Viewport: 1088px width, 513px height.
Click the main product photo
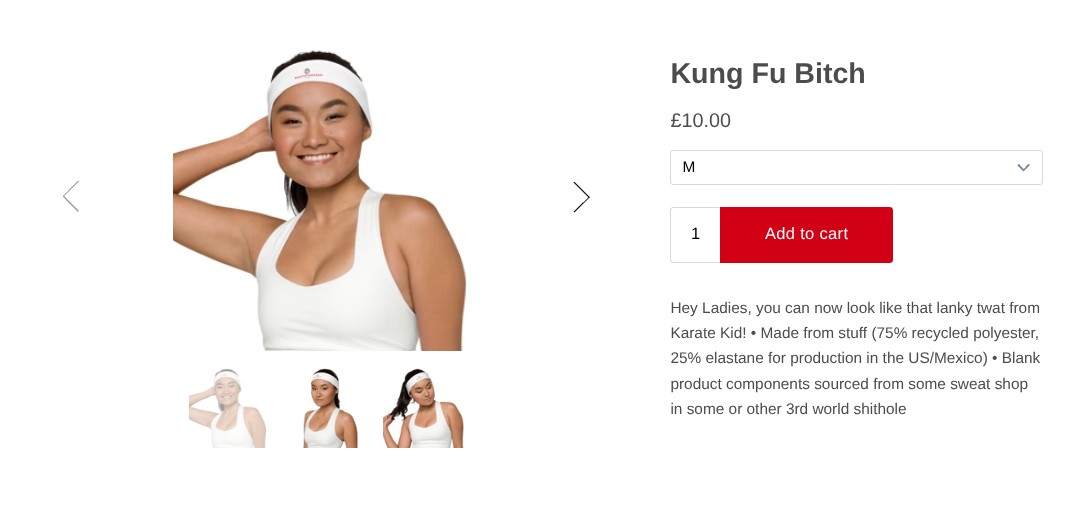point(320,200)
